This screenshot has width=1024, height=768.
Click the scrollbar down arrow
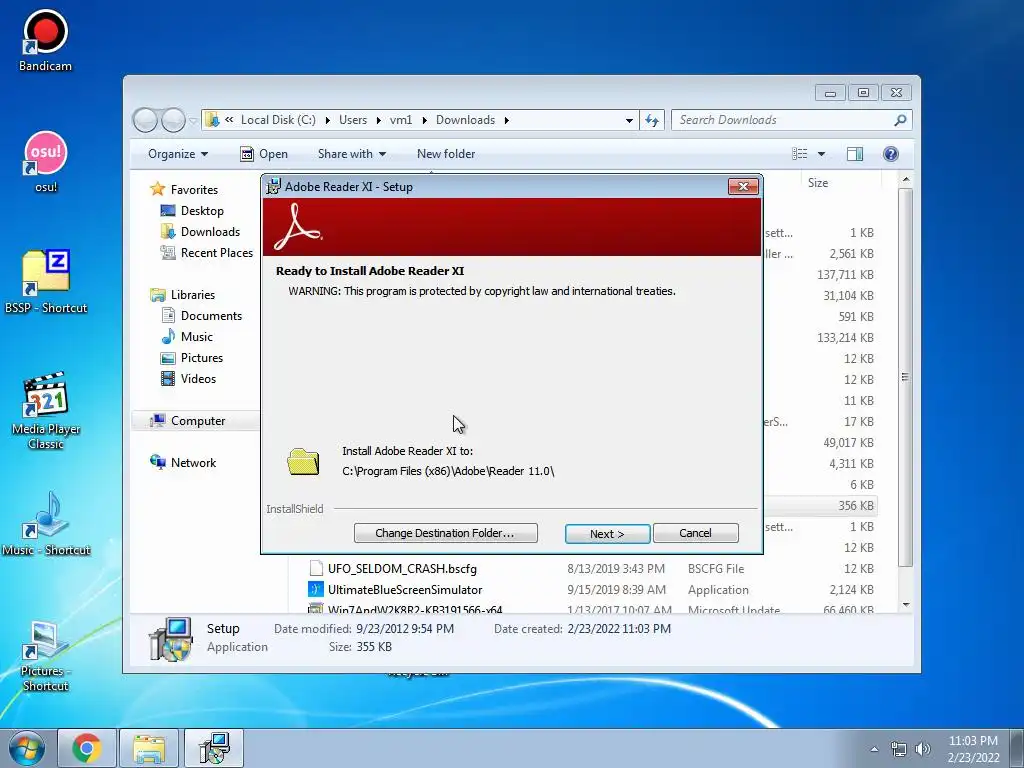[905, 605]
